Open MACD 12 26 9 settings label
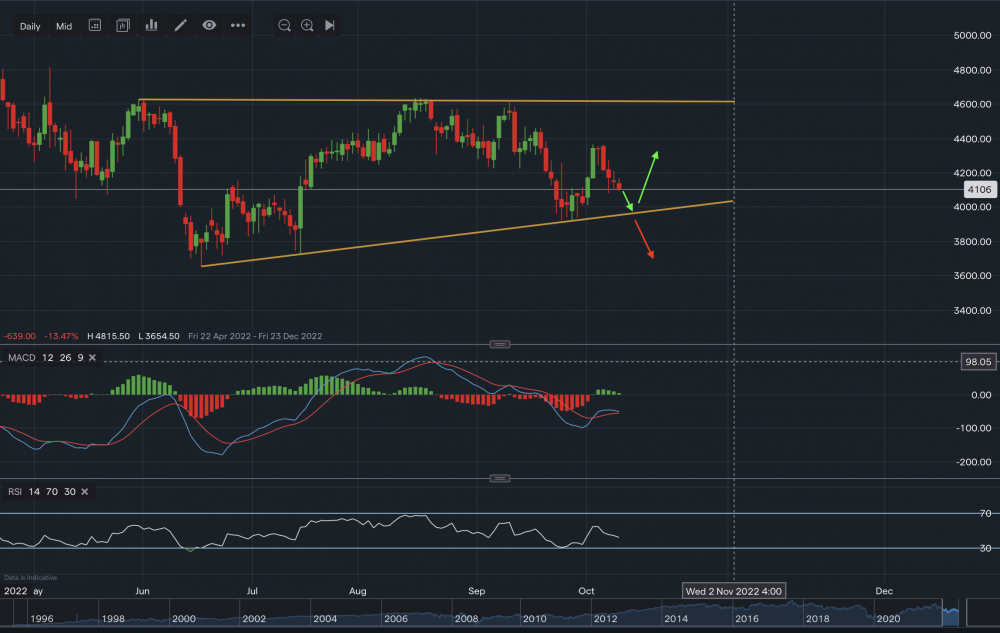Viewport: 1000px width, 633px height. click(45, 358)
